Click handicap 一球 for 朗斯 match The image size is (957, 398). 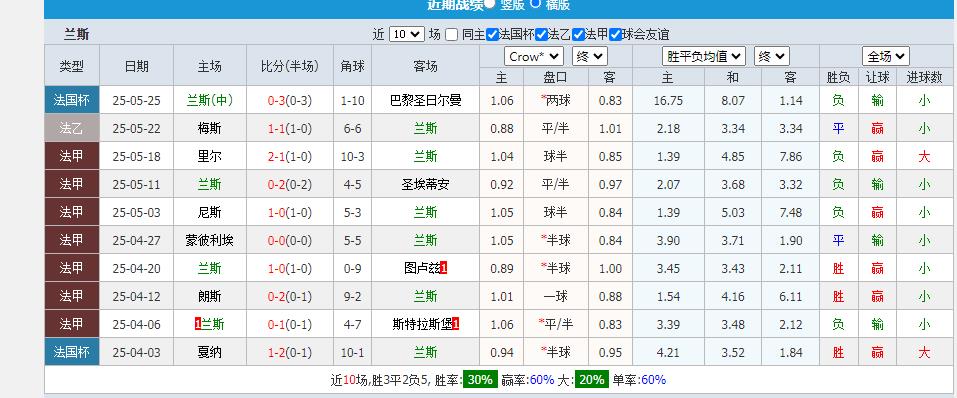[555, 297]
